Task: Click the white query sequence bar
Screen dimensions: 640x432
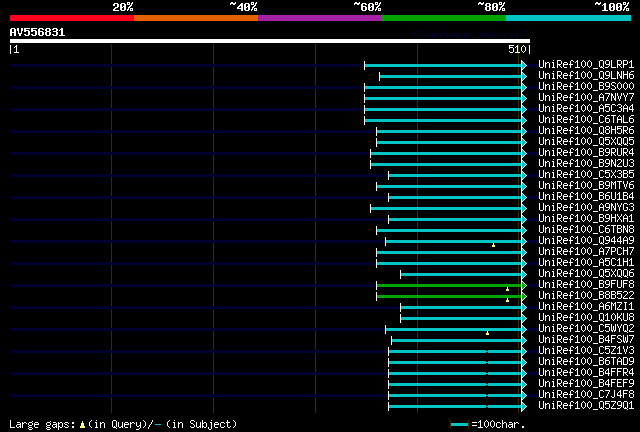Action: pos(270,41)
